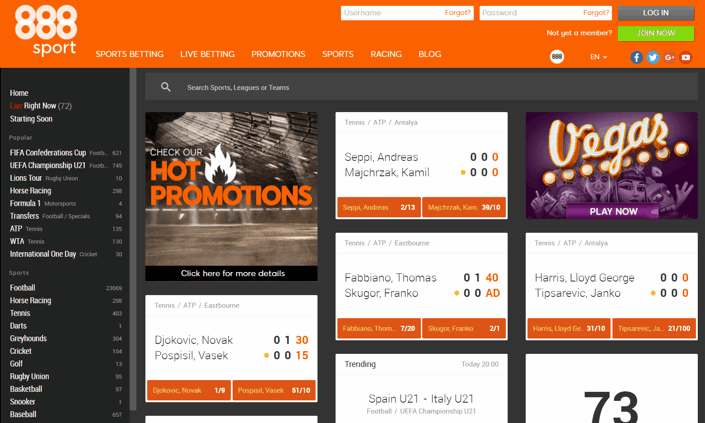Select Snooker in Sports list
This screenshot has width=705, height=423.
[x=66, y=402]
